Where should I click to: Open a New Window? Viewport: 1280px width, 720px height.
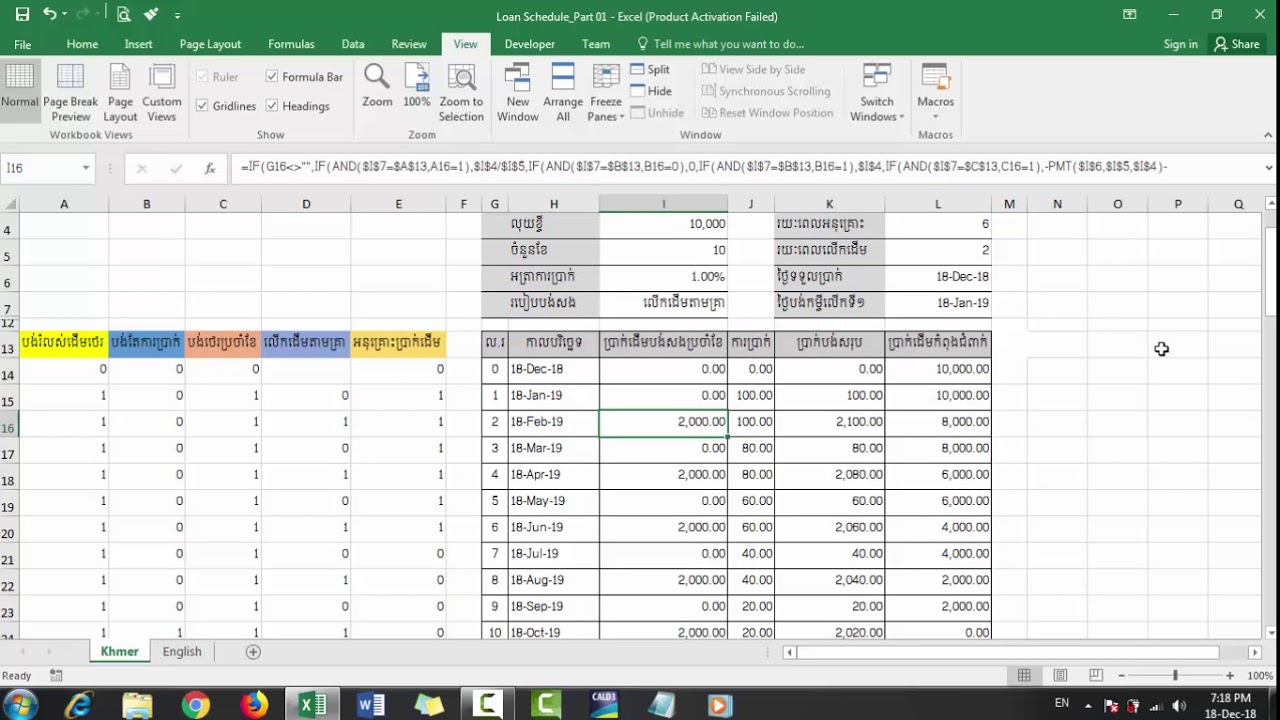coord(518,91)
